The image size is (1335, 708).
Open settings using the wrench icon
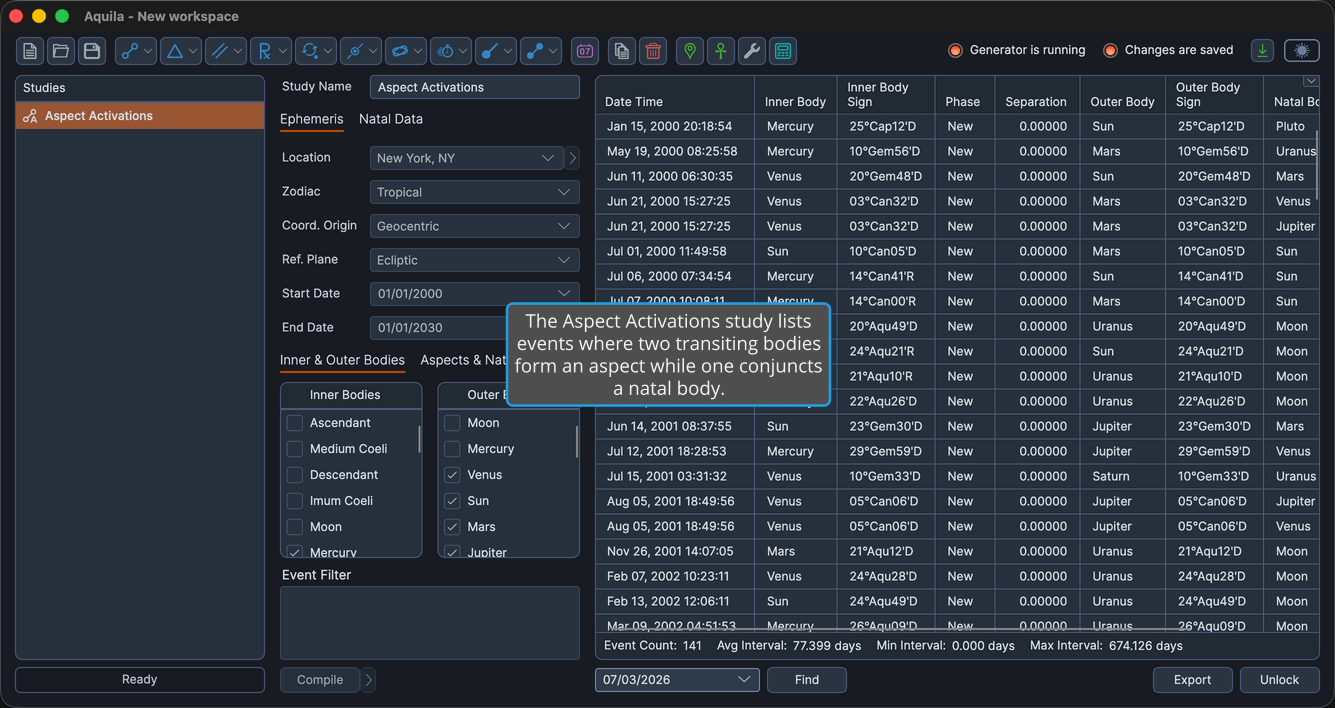coord(752,51)
